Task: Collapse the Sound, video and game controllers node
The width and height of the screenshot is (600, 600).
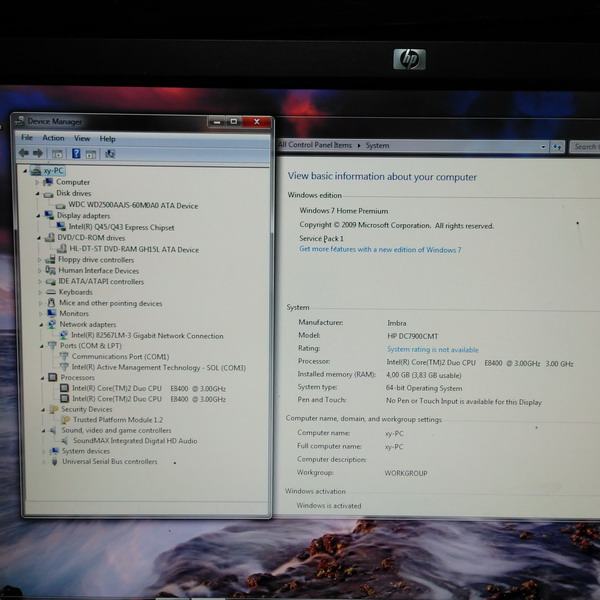Action: coord(43,431)
